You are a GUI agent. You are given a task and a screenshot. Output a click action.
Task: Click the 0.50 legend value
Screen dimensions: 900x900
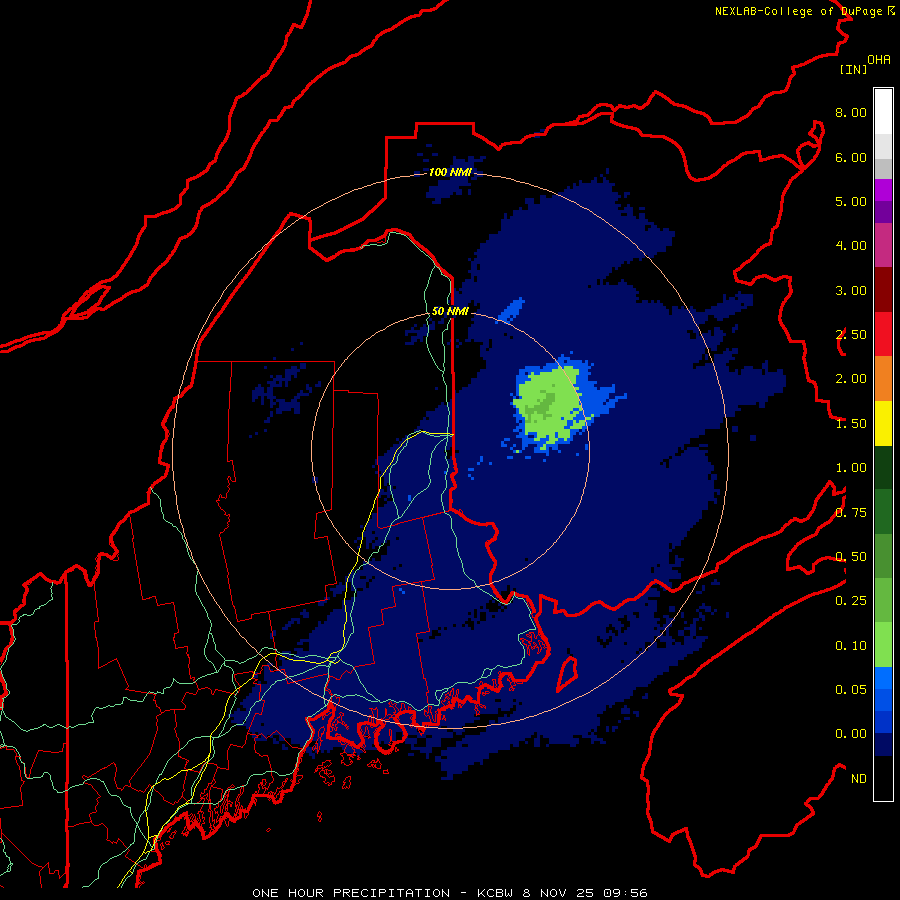tap(851, 557)
